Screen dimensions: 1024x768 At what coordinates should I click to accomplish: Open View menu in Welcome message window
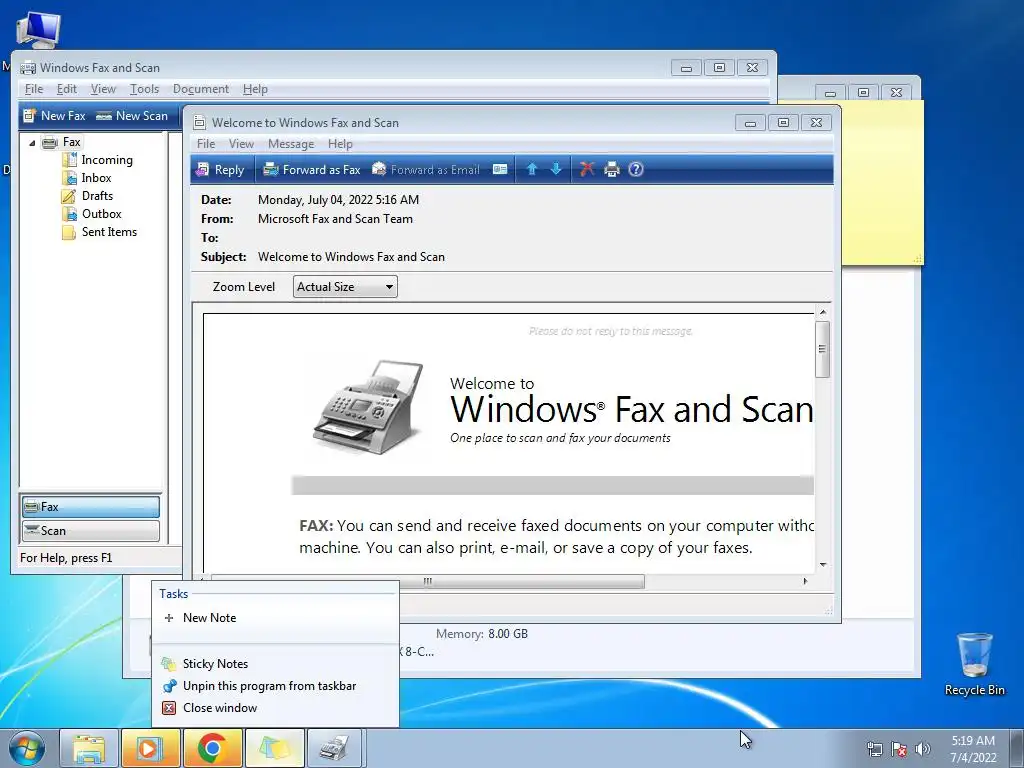[x=241, y=144]
